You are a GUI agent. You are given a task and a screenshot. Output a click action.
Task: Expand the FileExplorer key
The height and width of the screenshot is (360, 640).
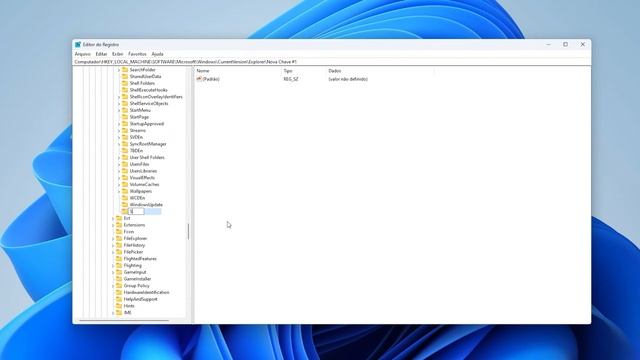point(113,238)
